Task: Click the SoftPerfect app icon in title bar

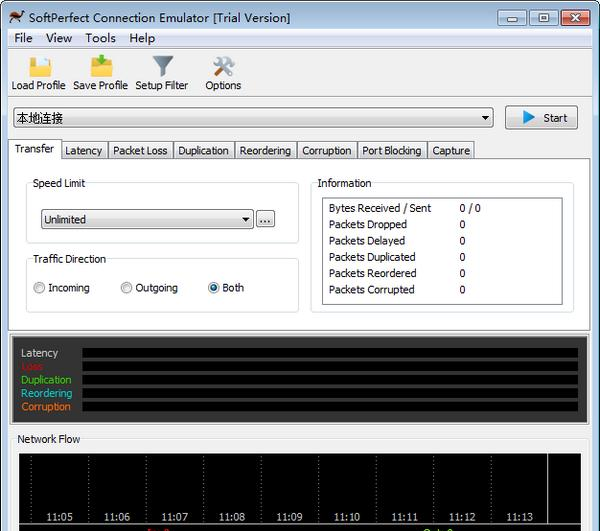Action: tap(17, 17)
